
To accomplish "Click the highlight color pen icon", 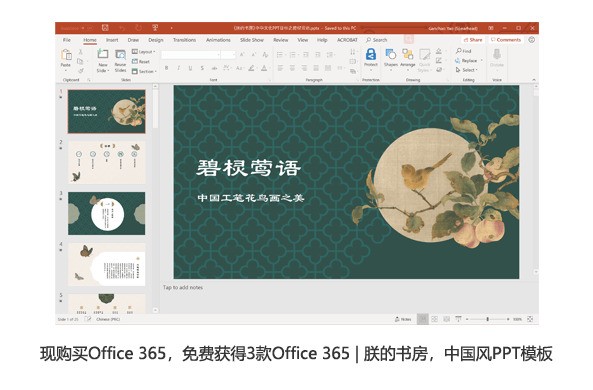I will pyautogui.click(x=251, y=68).
